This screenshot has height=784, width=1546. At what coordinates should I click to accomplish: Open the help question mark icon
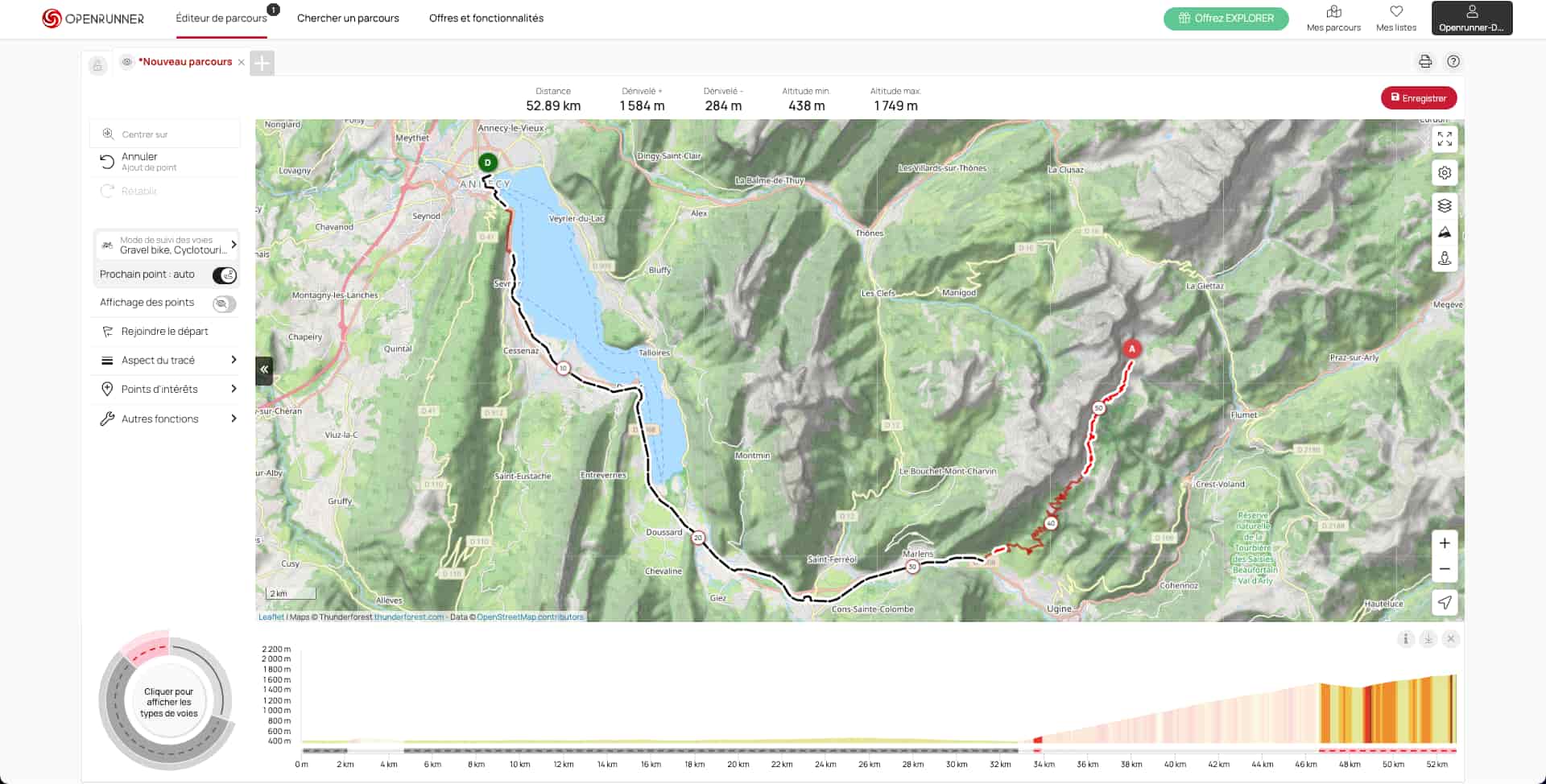(x=1453, y=62)
